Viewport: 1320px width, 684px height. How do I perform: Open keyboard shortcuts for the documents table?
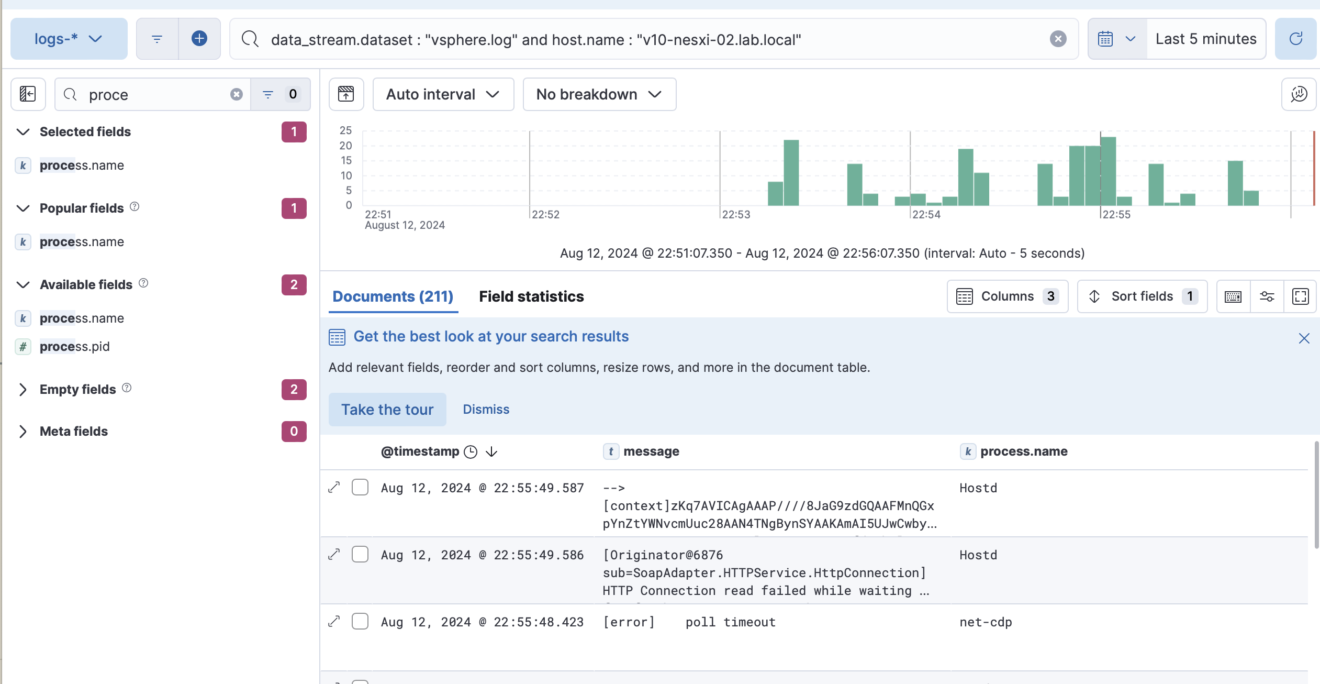pyautogui.click(x=1232, y=296)
